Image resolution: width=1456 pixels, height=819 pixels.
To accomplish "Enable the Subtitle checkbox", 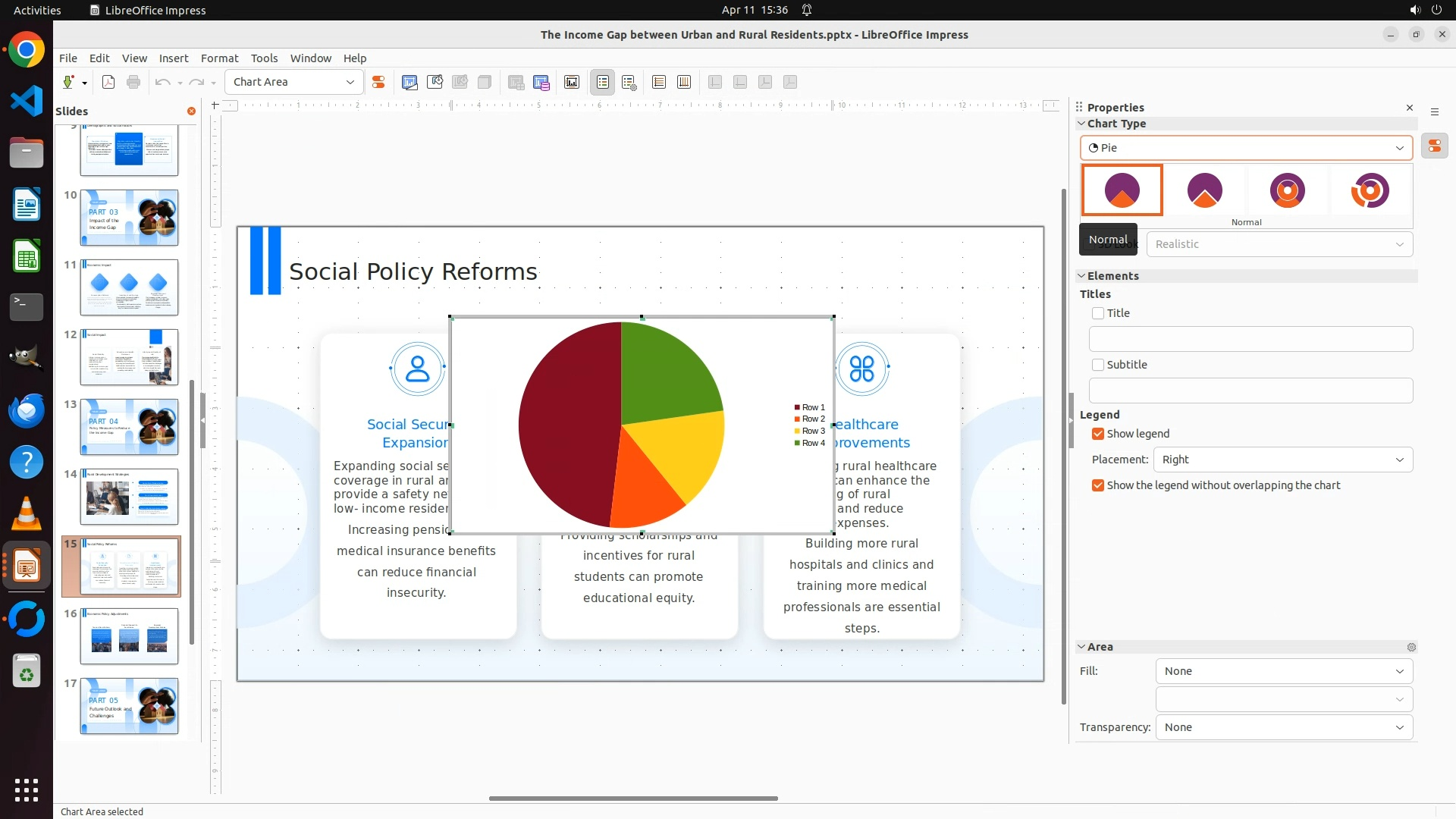I will pyautogui.click(x=1098, y=365).
